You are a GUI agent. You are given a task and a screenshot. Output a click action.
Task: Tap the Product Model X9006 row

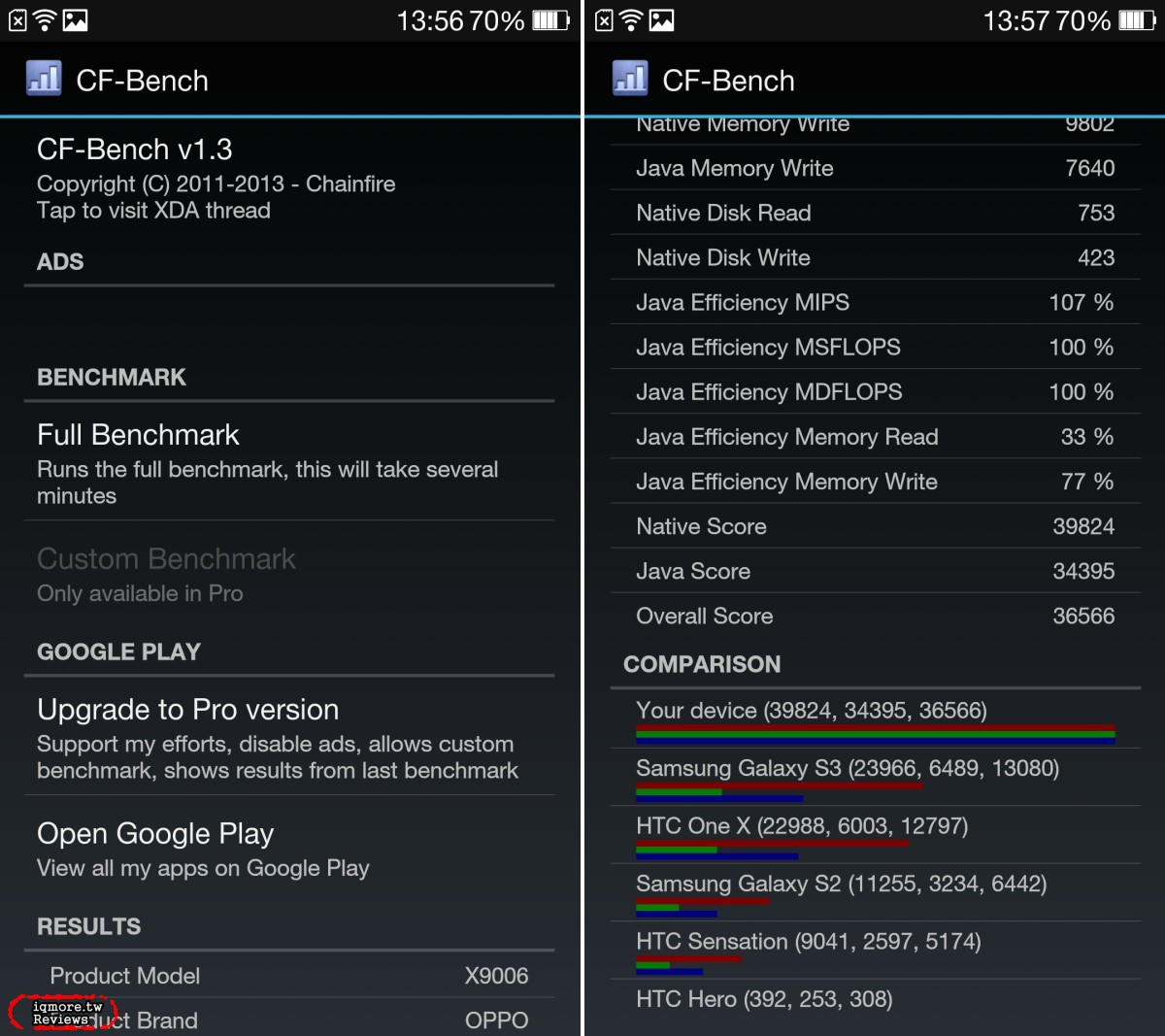pos(289,976)
